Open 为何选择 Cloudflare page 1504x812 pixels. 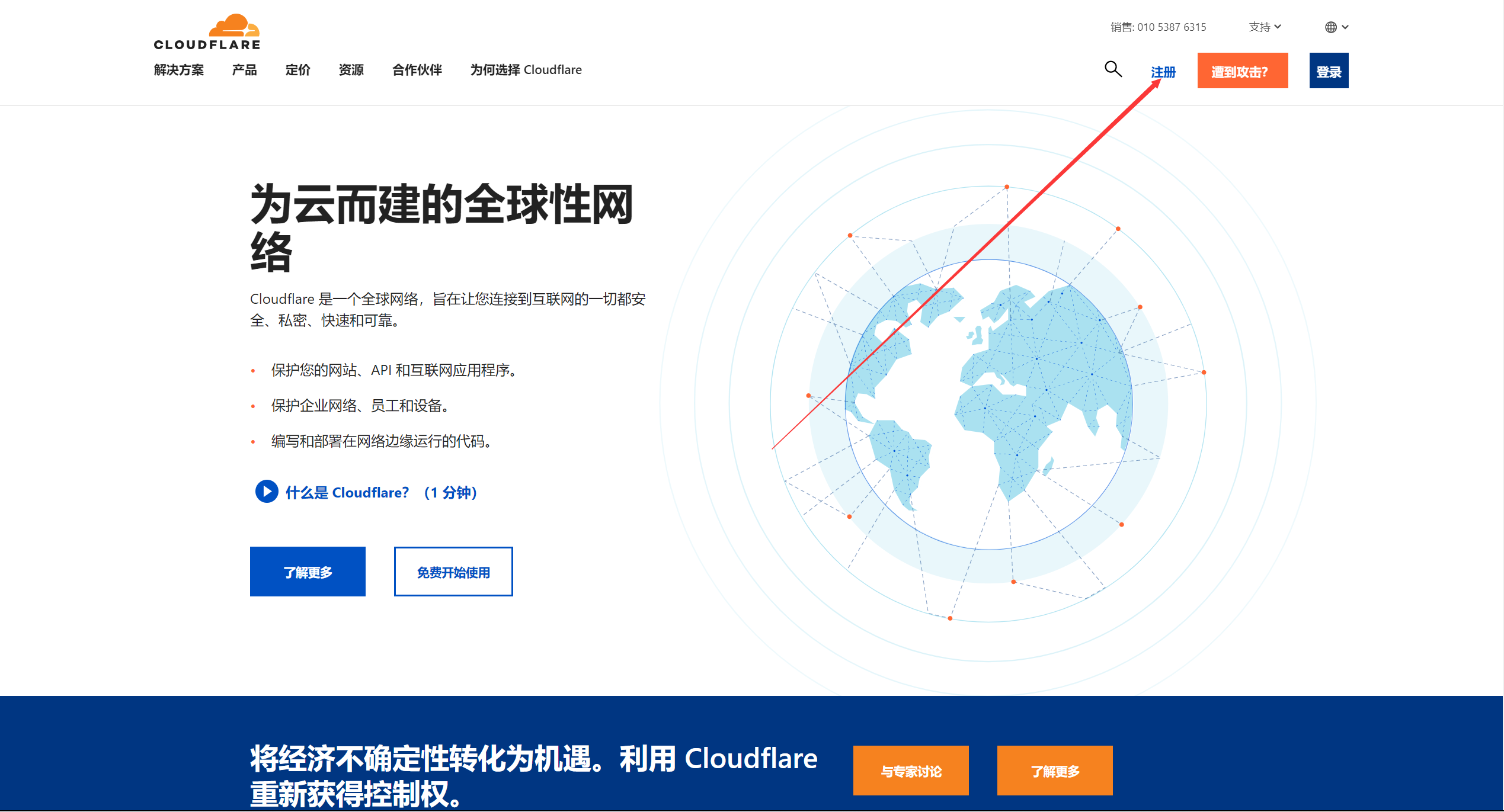click(x=526, y=70)
